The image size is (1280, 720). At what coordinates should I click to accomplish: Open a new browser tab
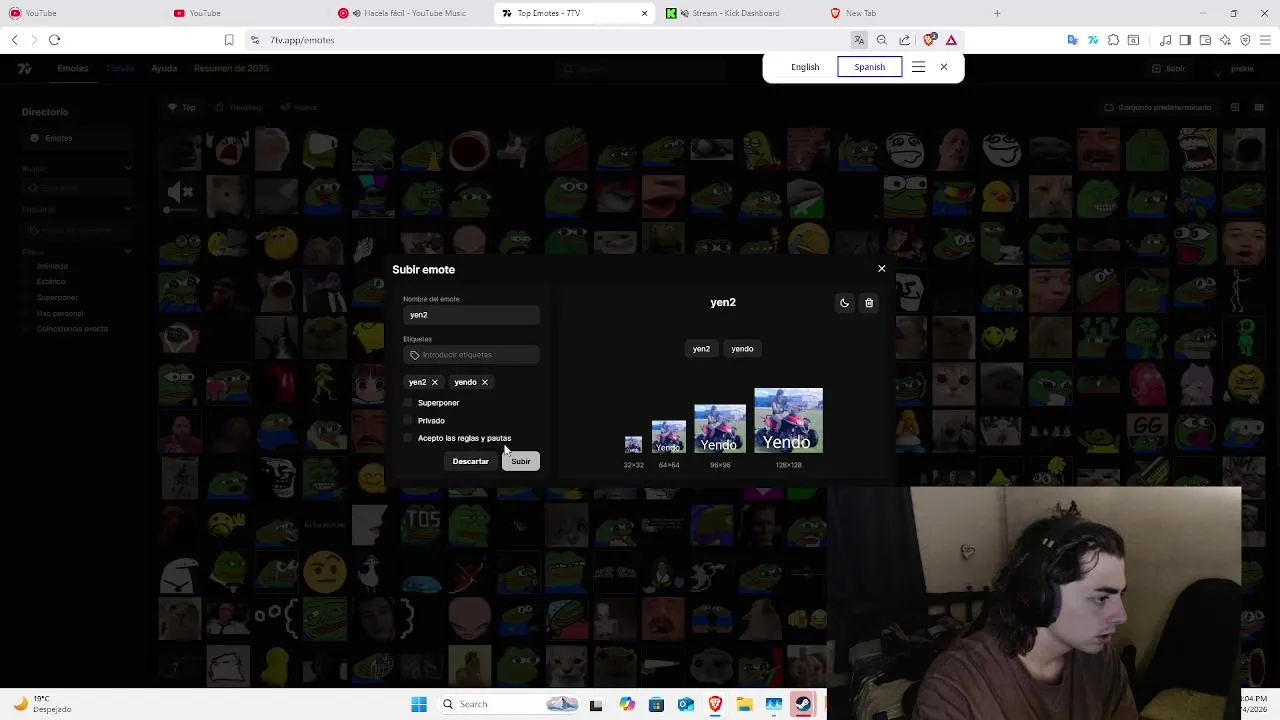point(996,13)
